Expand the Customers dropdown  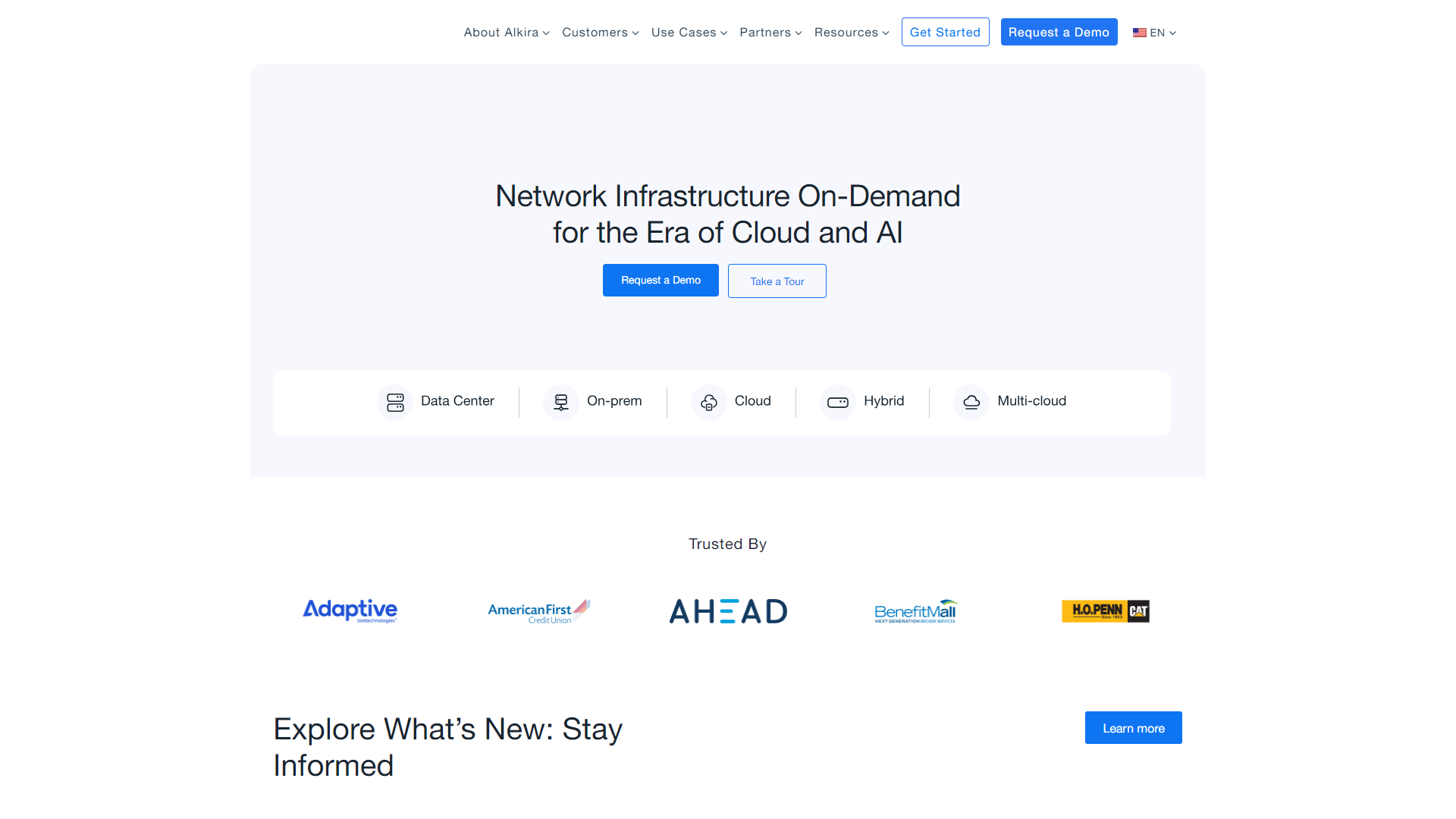(600, 33)
